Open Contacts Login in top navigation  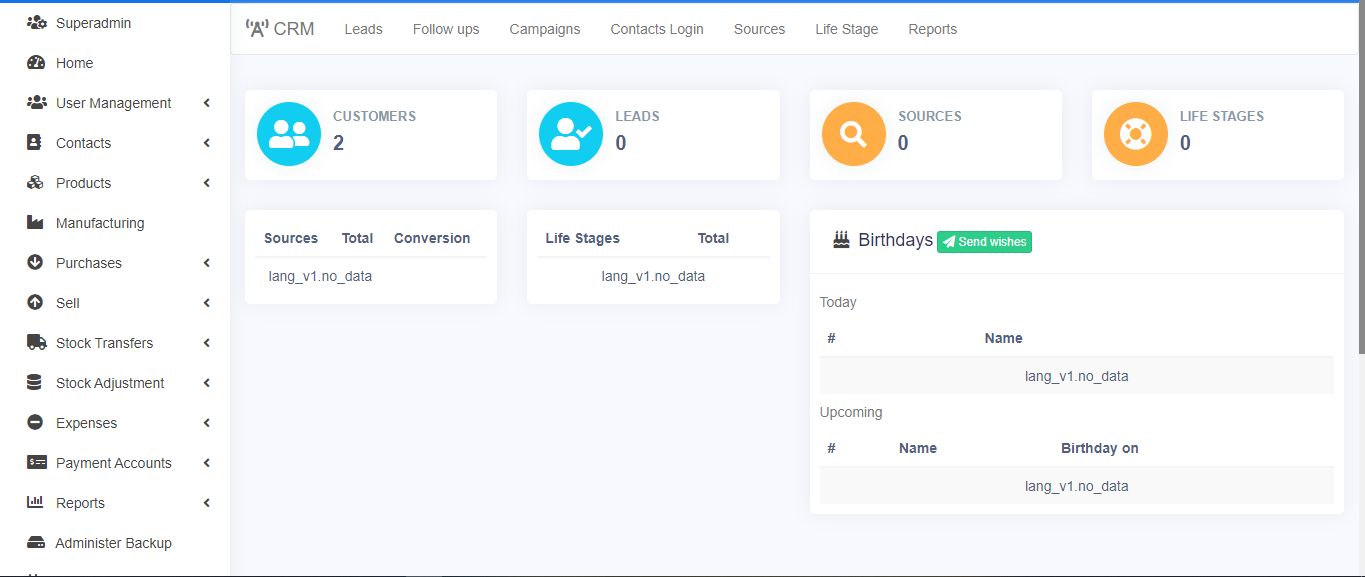coord(657,29)
